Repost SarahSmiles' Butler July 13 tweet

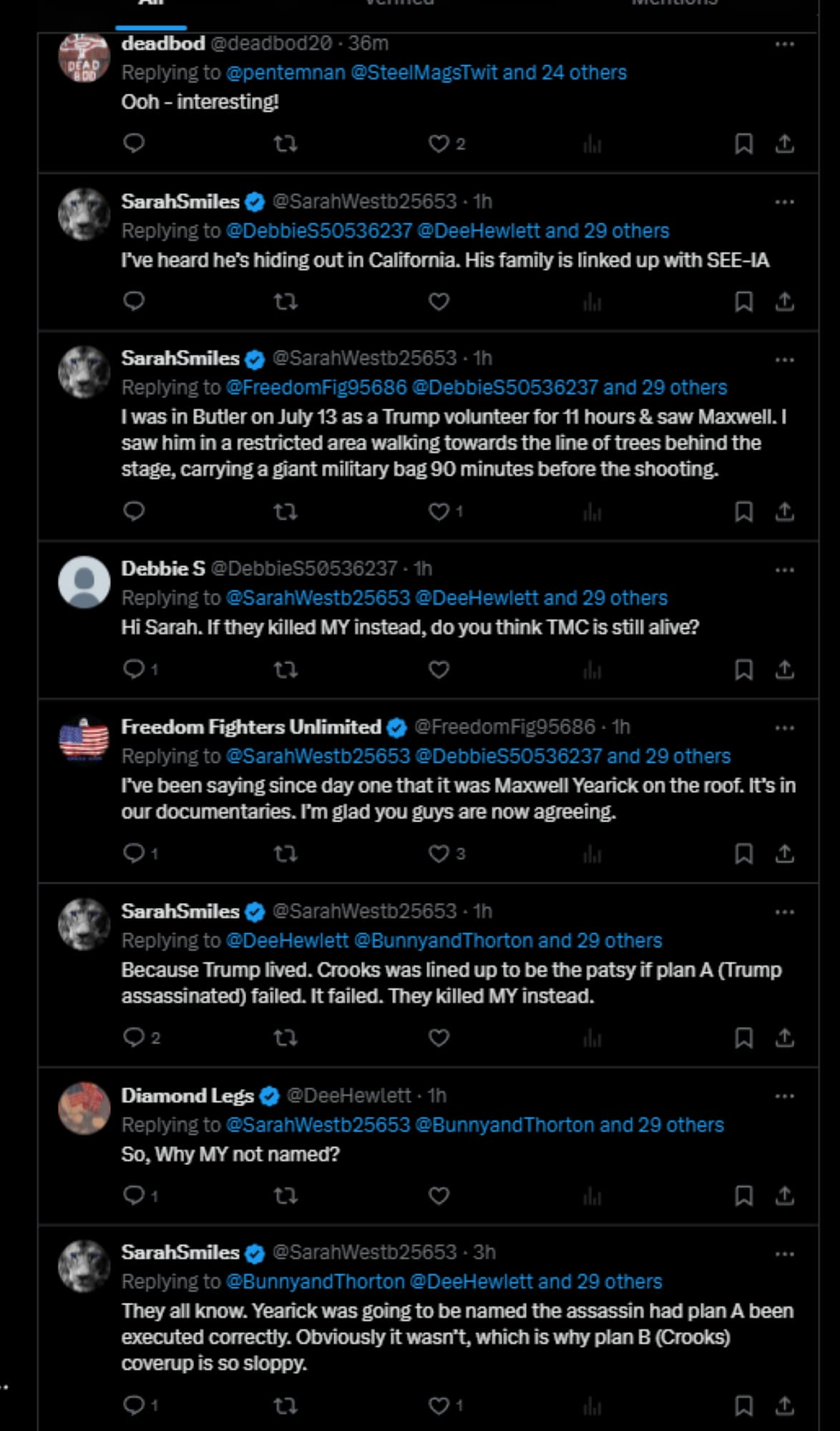285,512
